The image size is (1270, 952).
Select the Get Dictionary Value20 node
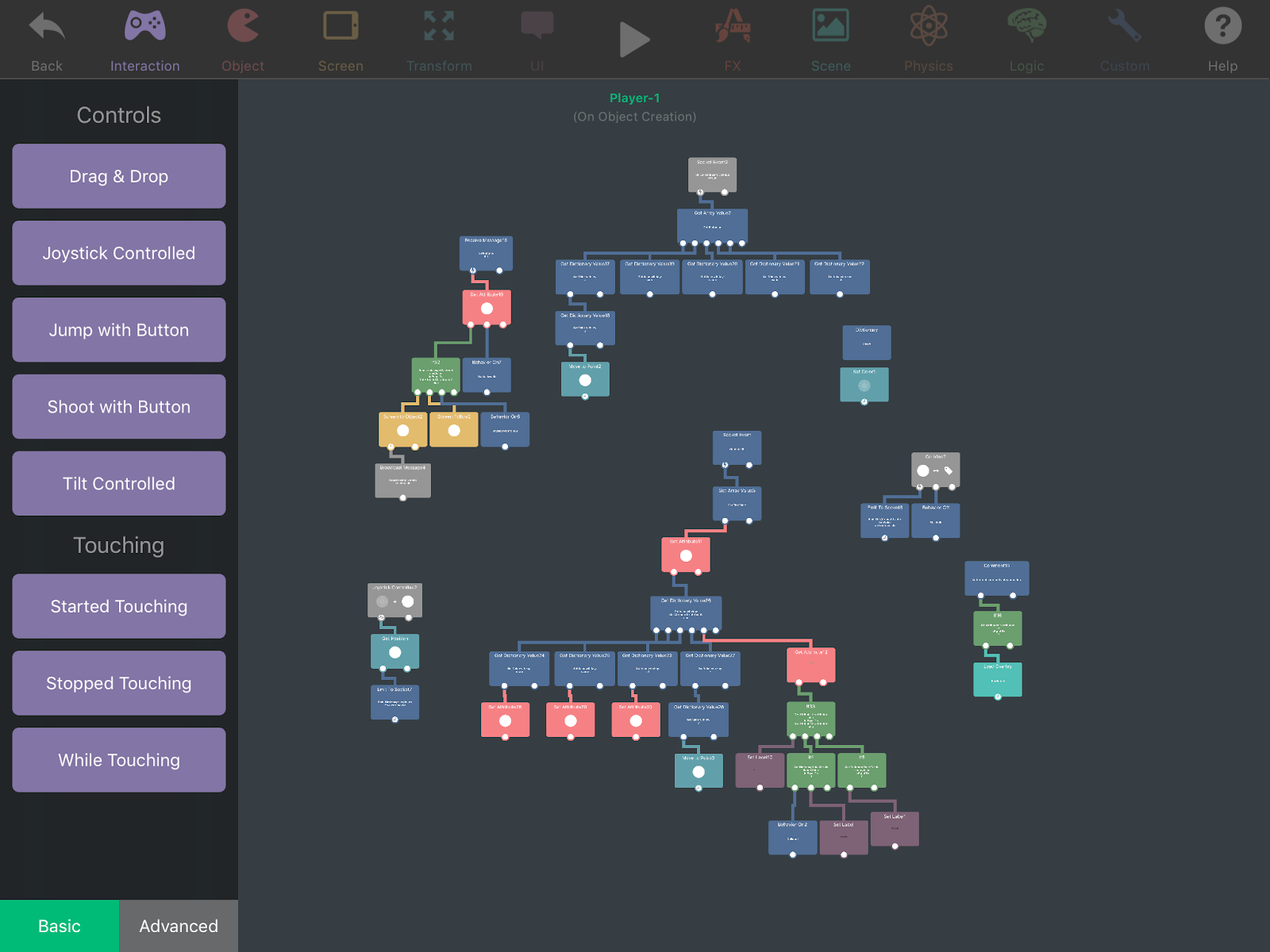[712, 277]
